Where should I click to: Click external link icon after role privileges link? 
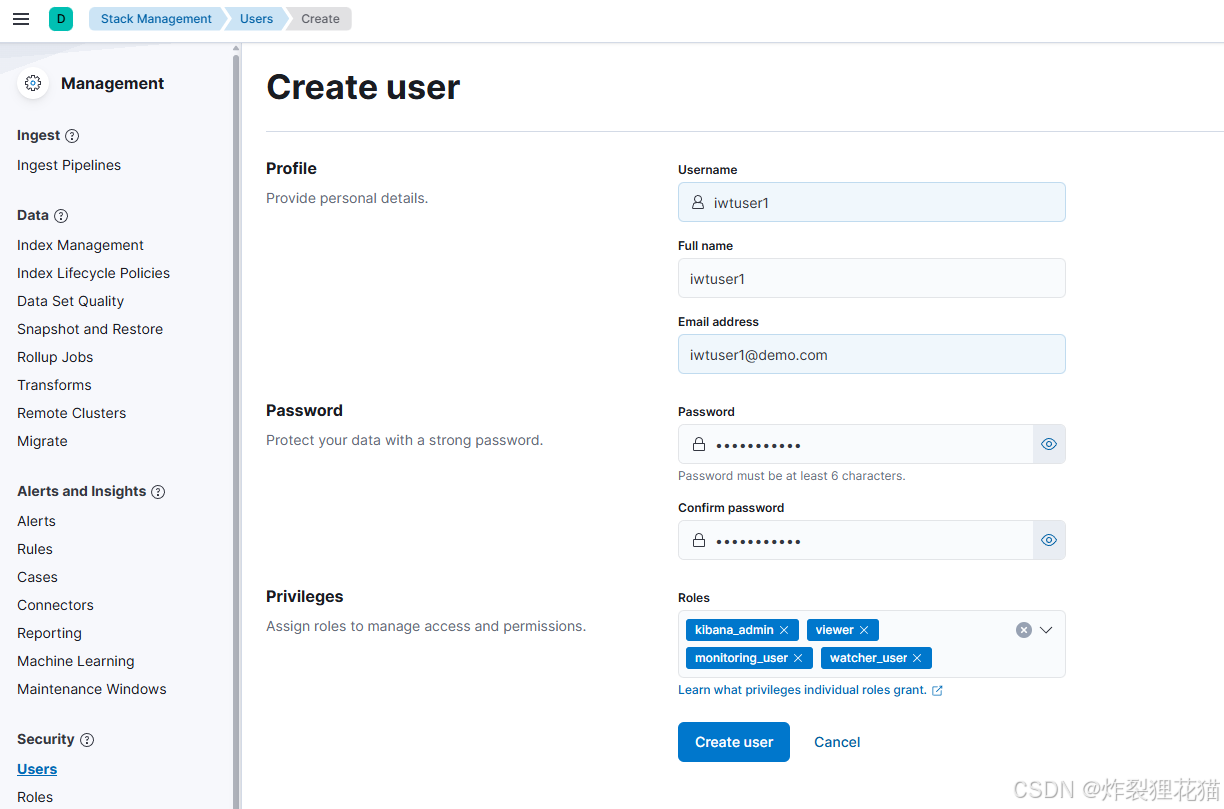point(937,691)
